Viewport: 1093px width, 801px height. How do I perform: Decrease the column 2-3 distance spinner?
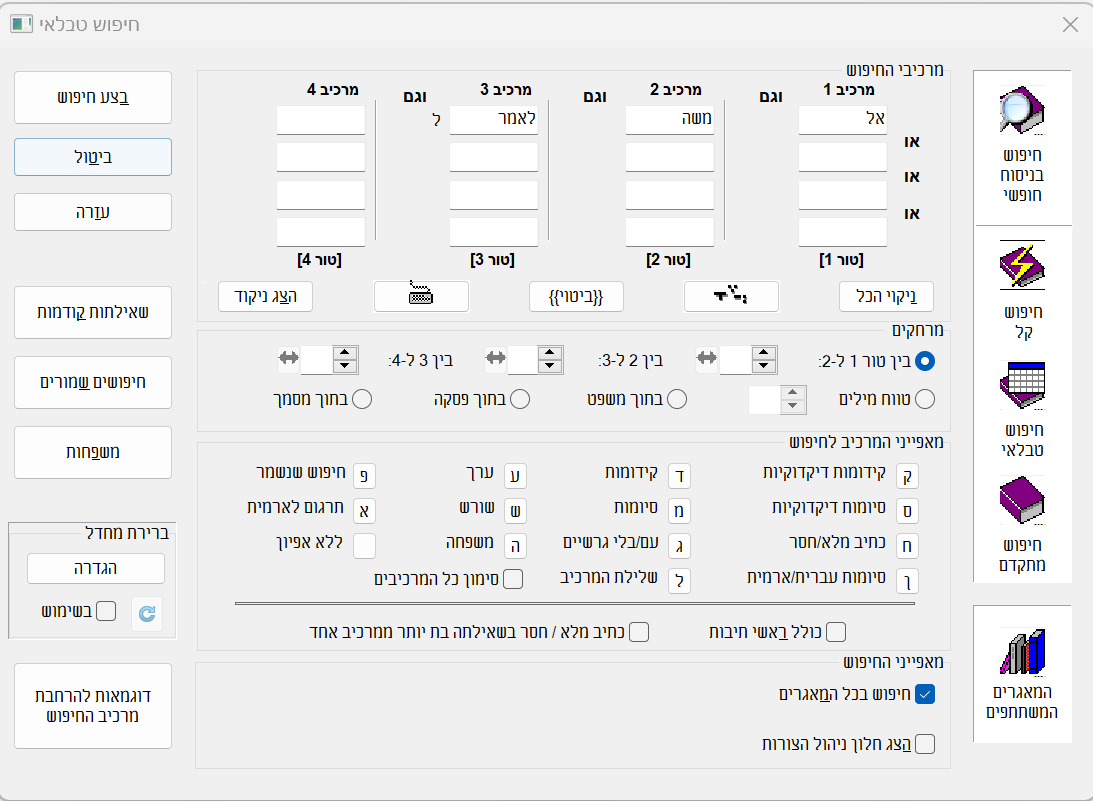(x=550, y=366)
